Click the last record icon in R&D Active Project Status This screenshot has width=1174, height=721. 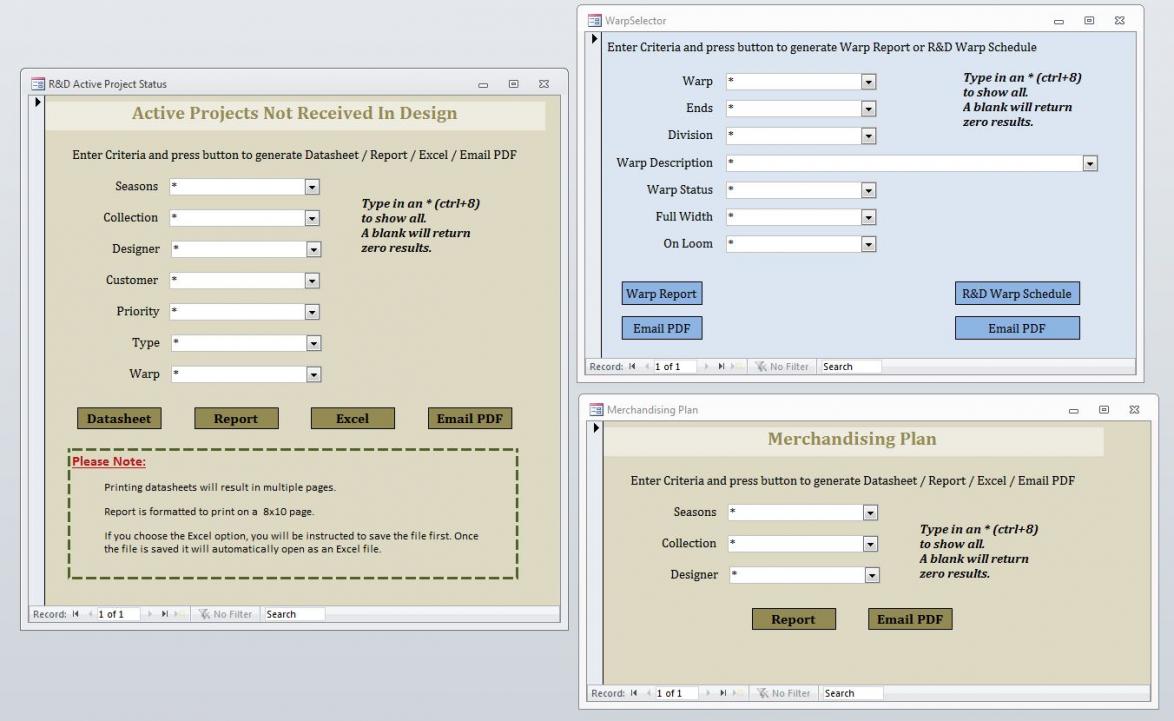[x=165, y=614]
